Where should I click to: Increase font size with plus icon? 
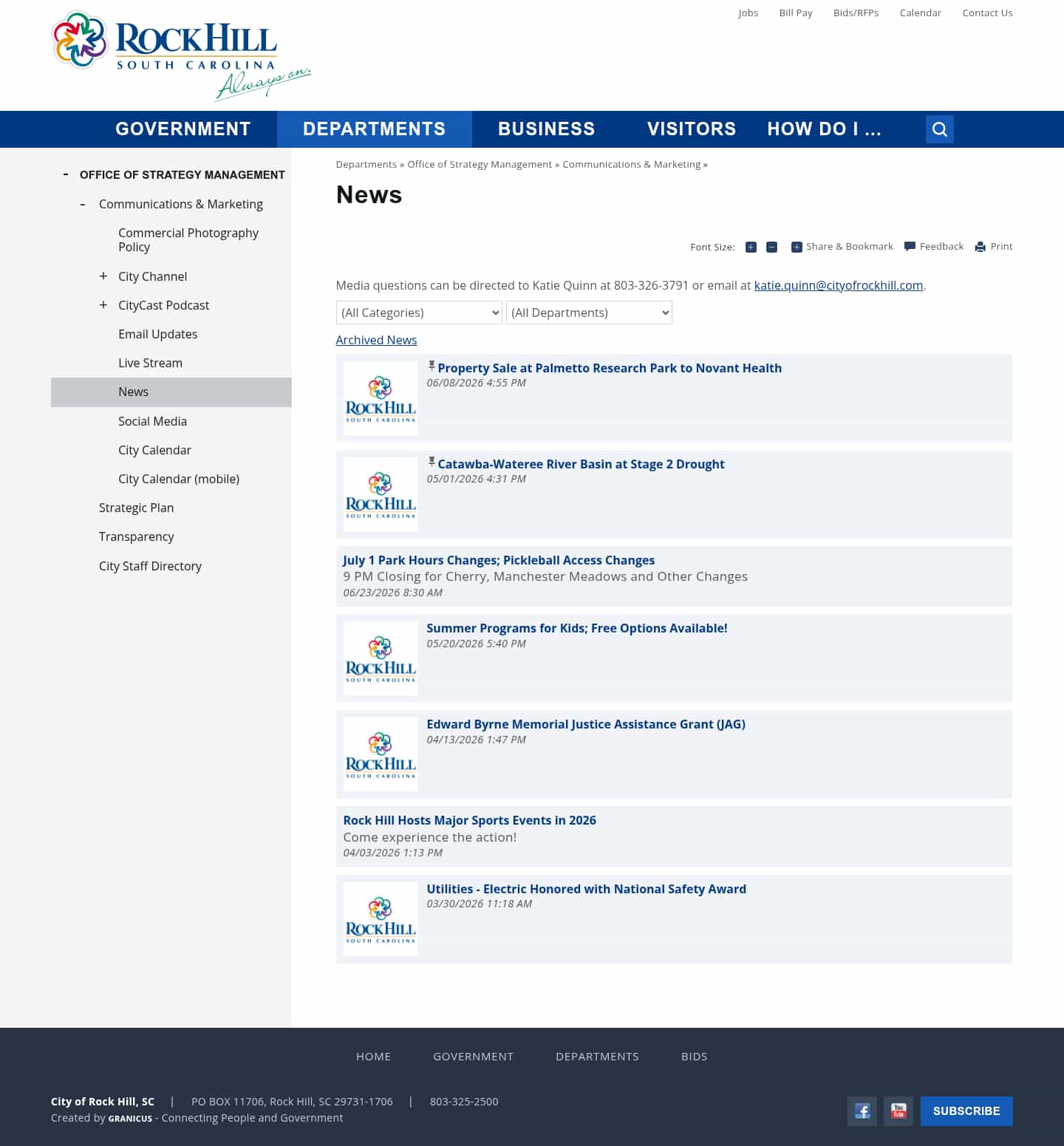[751, 247]
